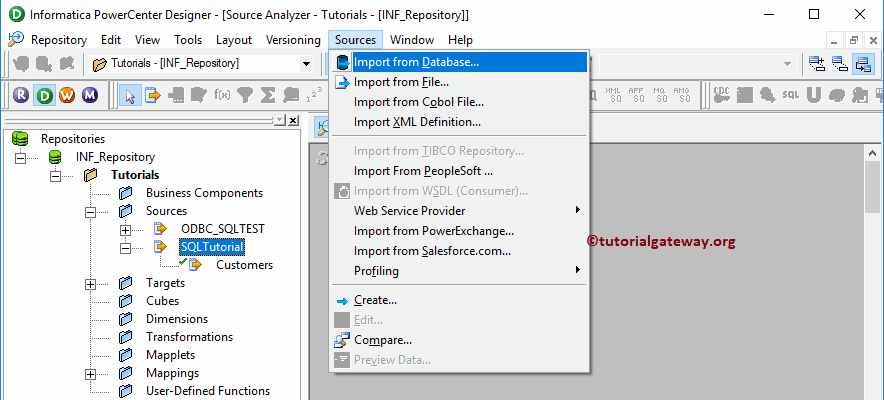Click the f(x) expression transformation icon
The height and width of the screenshot is (400, 884).
pyautogui.click(x=222, y=95)
